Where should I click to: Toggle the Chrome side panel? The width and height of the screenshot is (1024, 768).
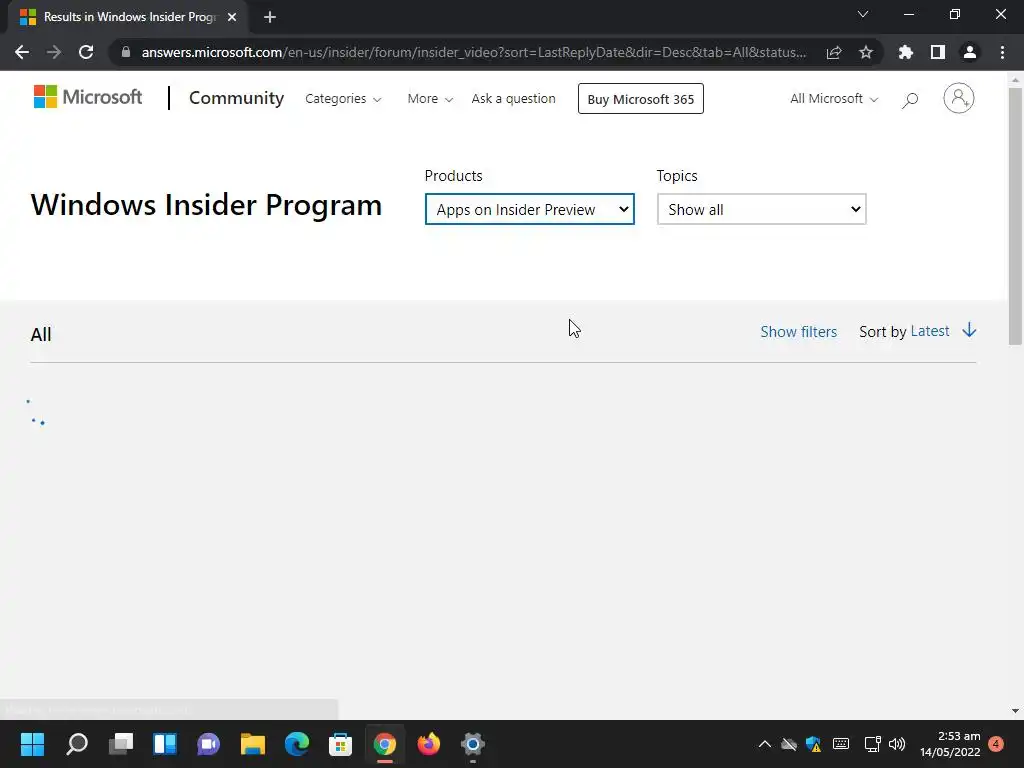coord(938,52)
